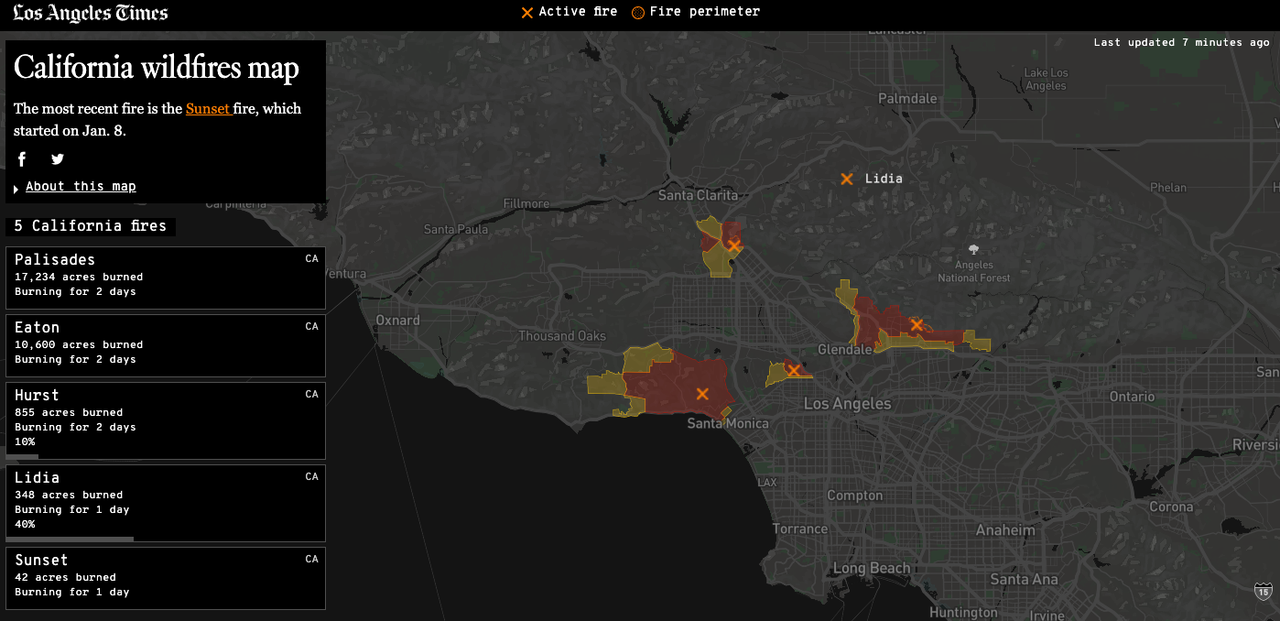Click the Fire perimeter legend item
Image resolution: width=1280 pixels, height=621 pixels.
tap(696, 12)
